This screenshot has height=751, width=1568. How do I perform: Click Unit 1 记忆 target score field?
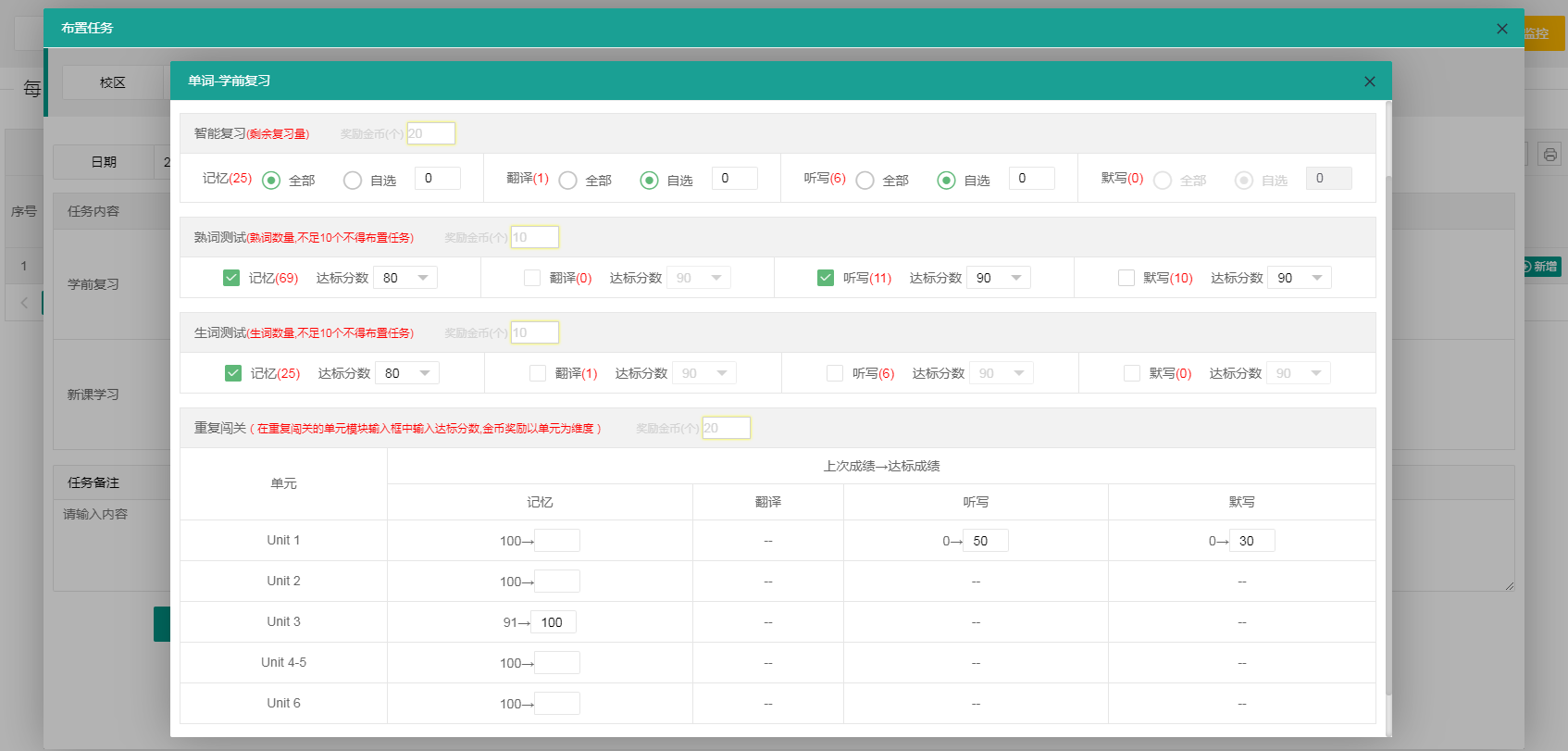tap(557, 541)
